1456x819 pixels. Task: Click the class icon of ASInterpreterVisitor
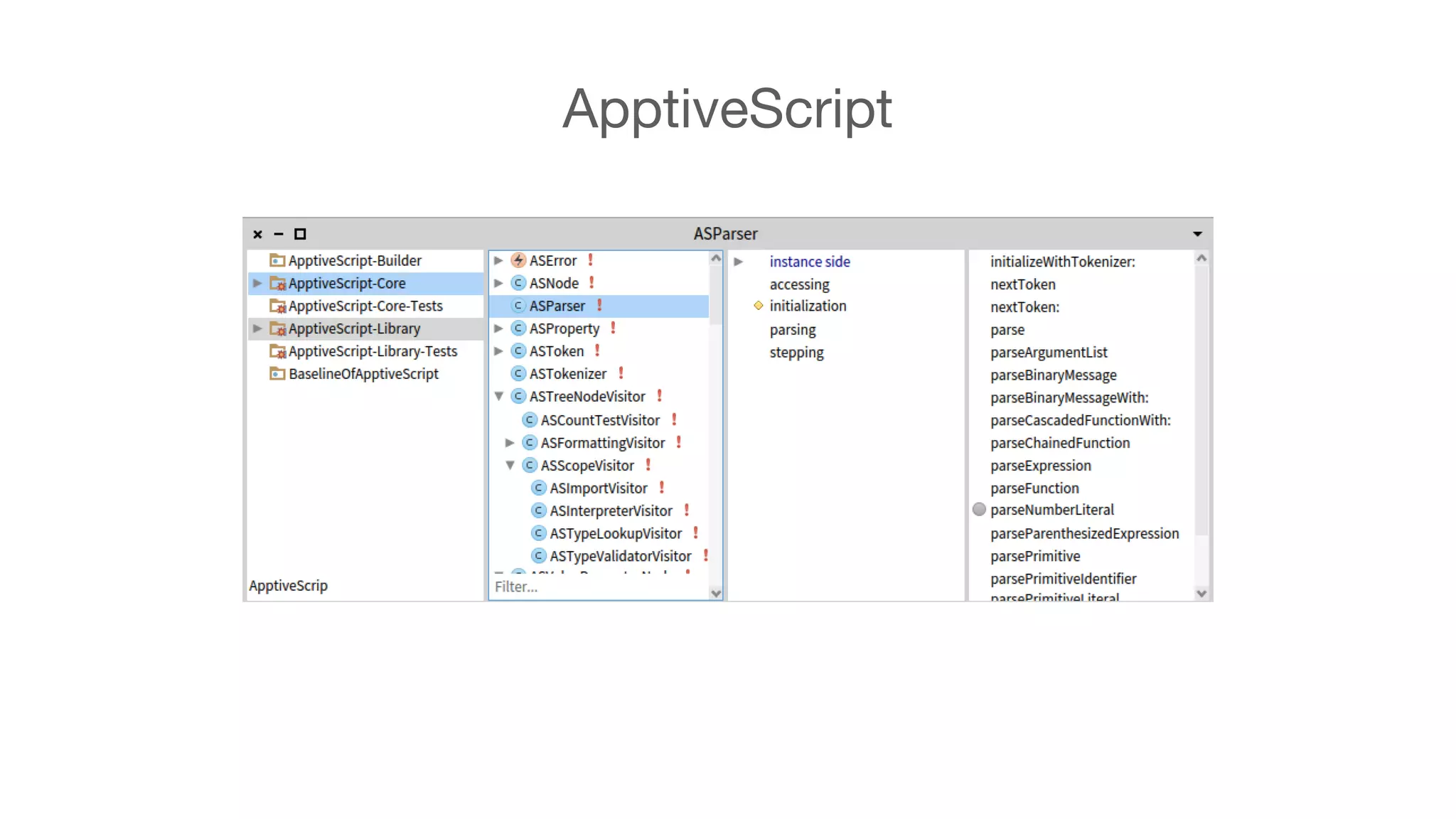539,510
